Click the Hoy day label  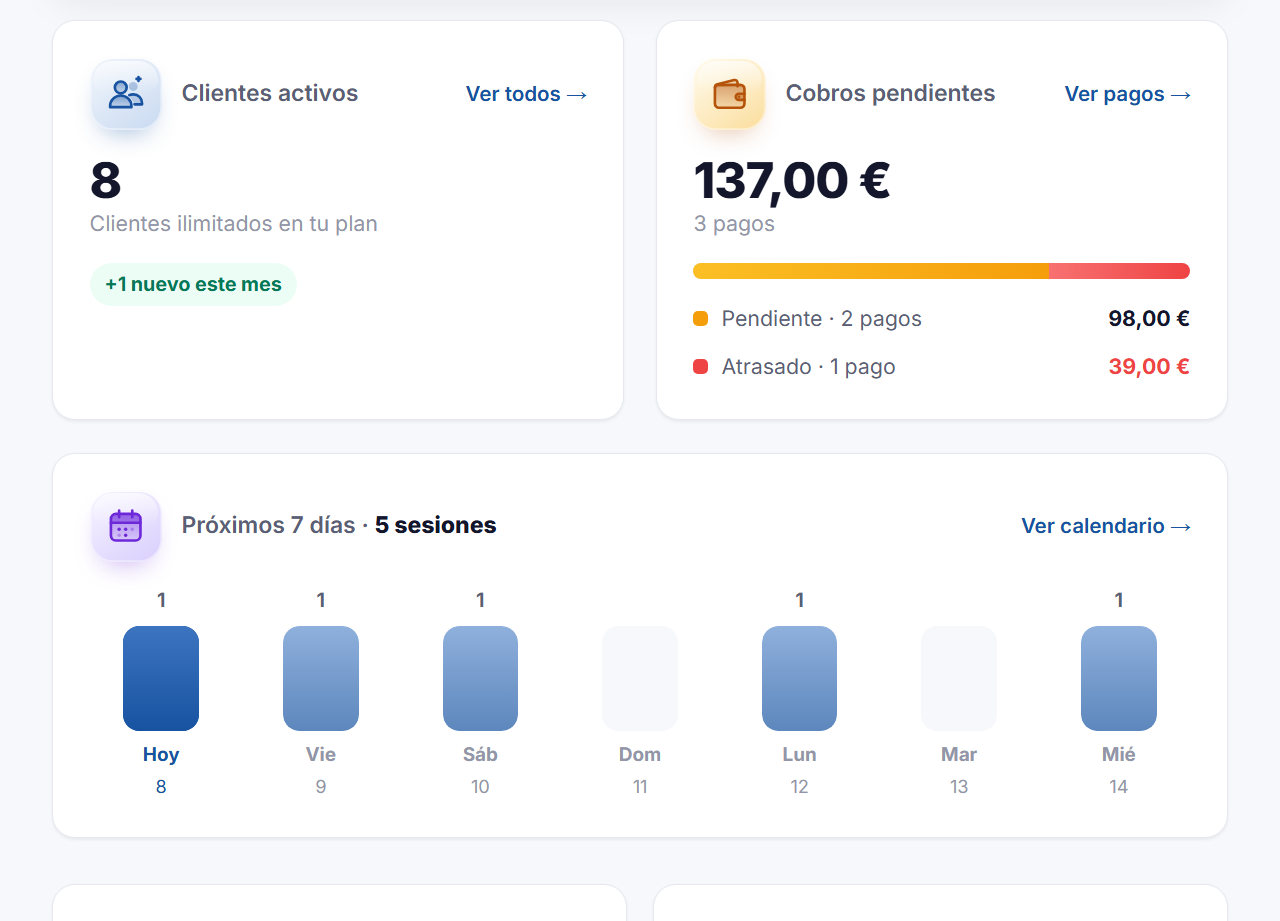(161, 755)
